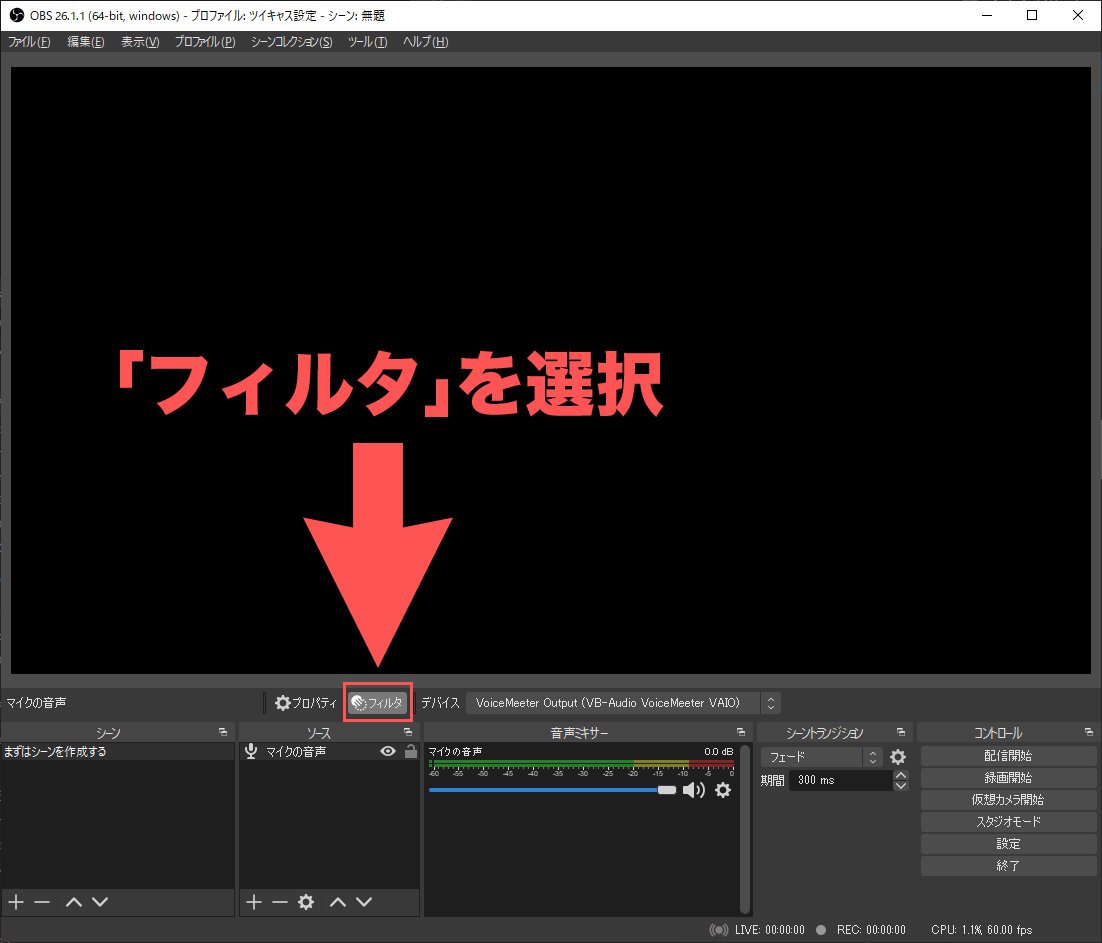1102x943 pixels.
Task: Click the REC: 00:00:00 timer text
Action: (x=871, y=930)
